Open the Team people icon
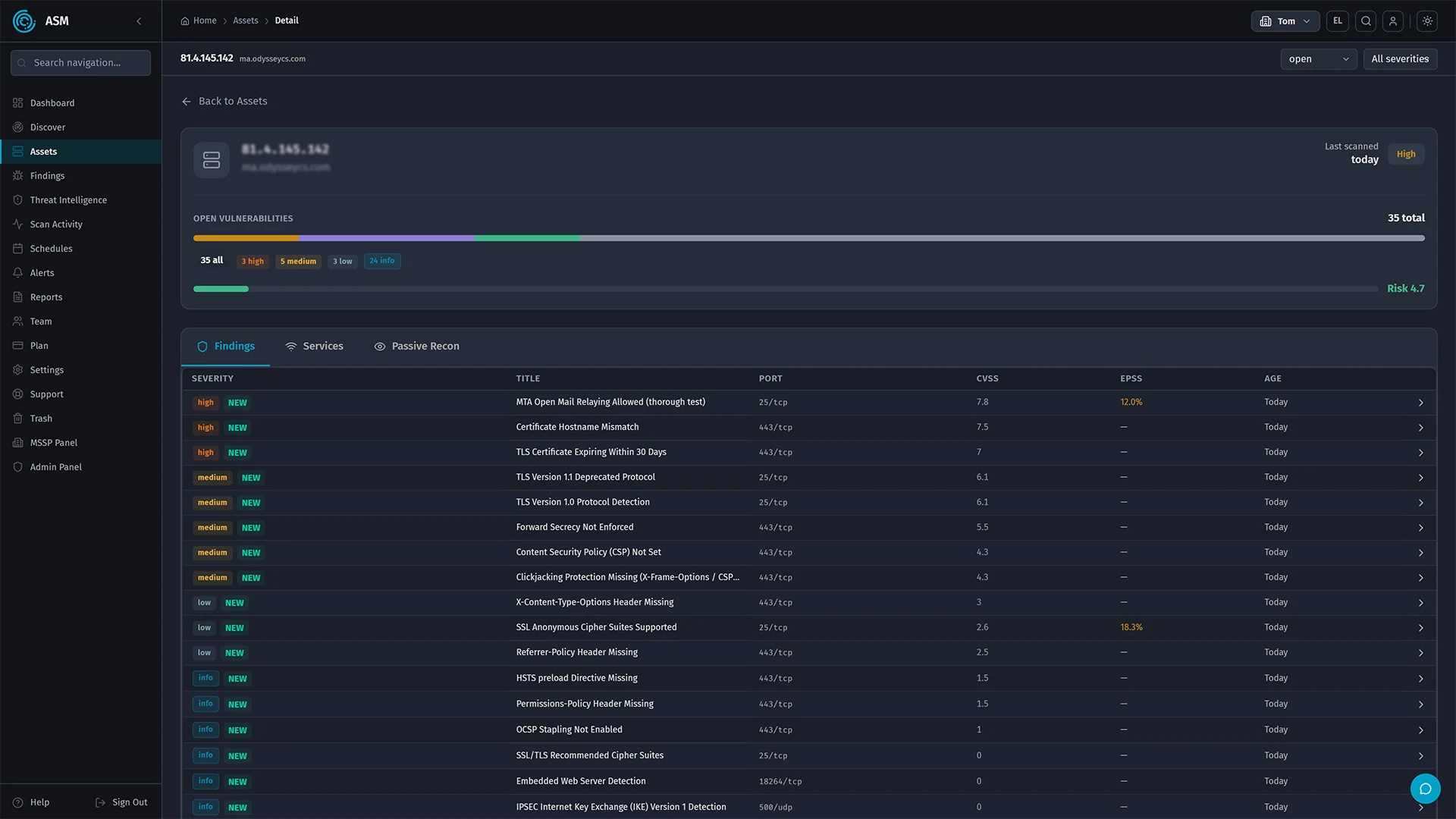 pyautogui.click(x=18, y=322)
